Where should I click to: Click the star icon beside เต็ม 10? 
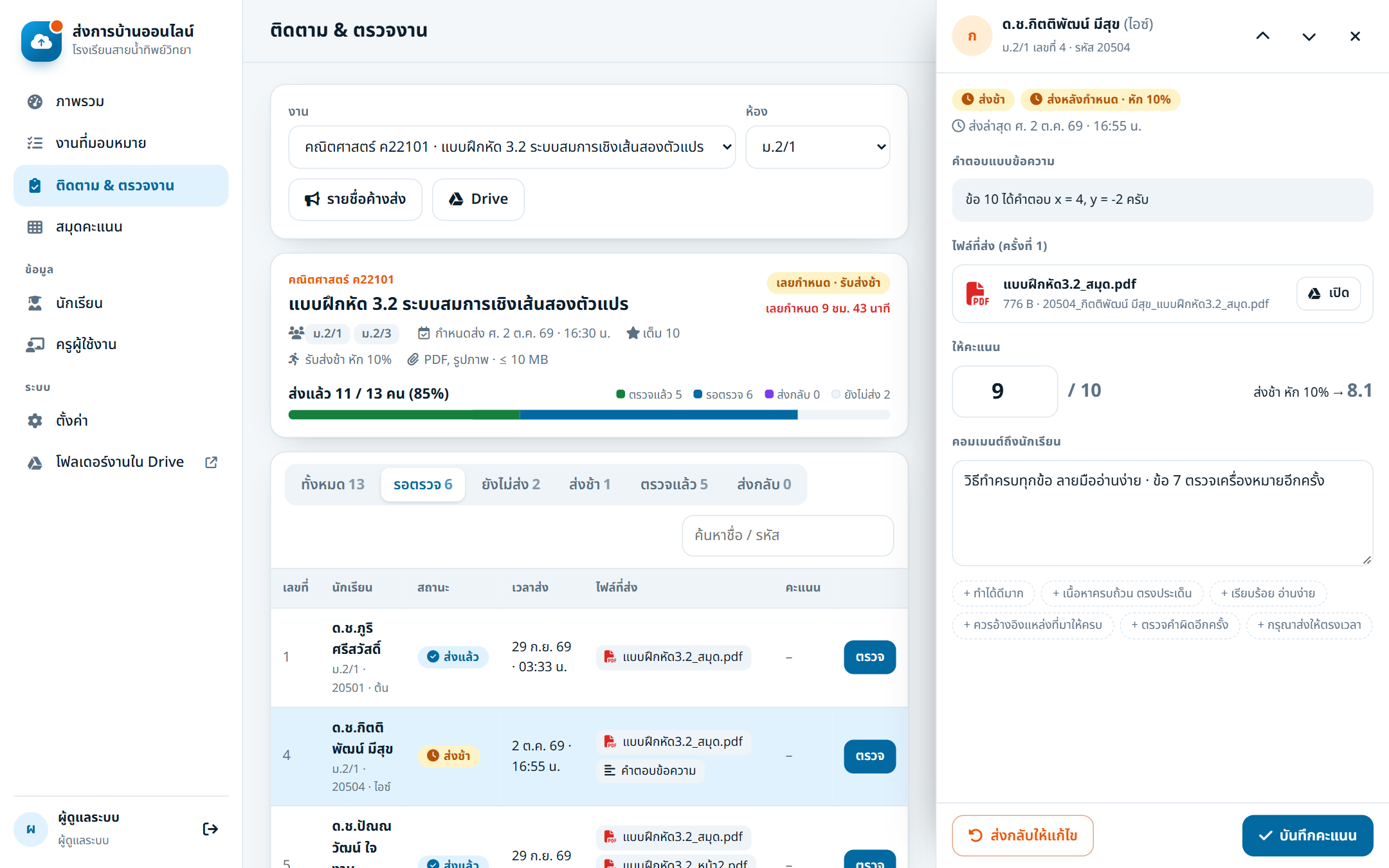pos(633,333)
